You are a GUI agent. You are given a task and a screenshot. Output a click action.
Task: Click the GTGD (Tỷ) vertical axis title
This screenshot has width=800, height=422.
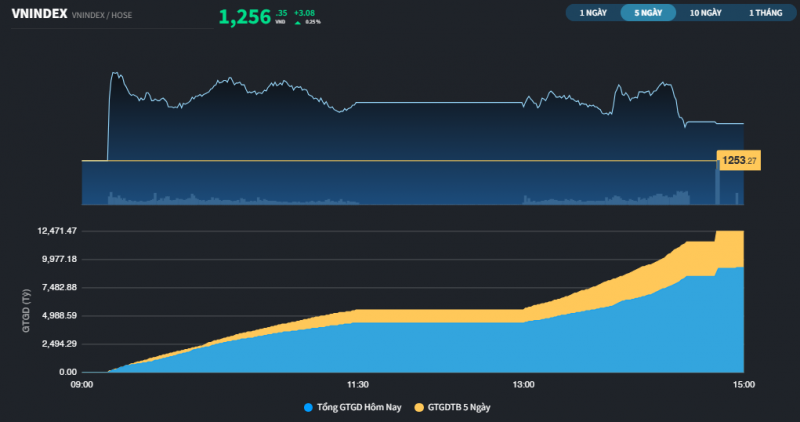coord(26,300)
